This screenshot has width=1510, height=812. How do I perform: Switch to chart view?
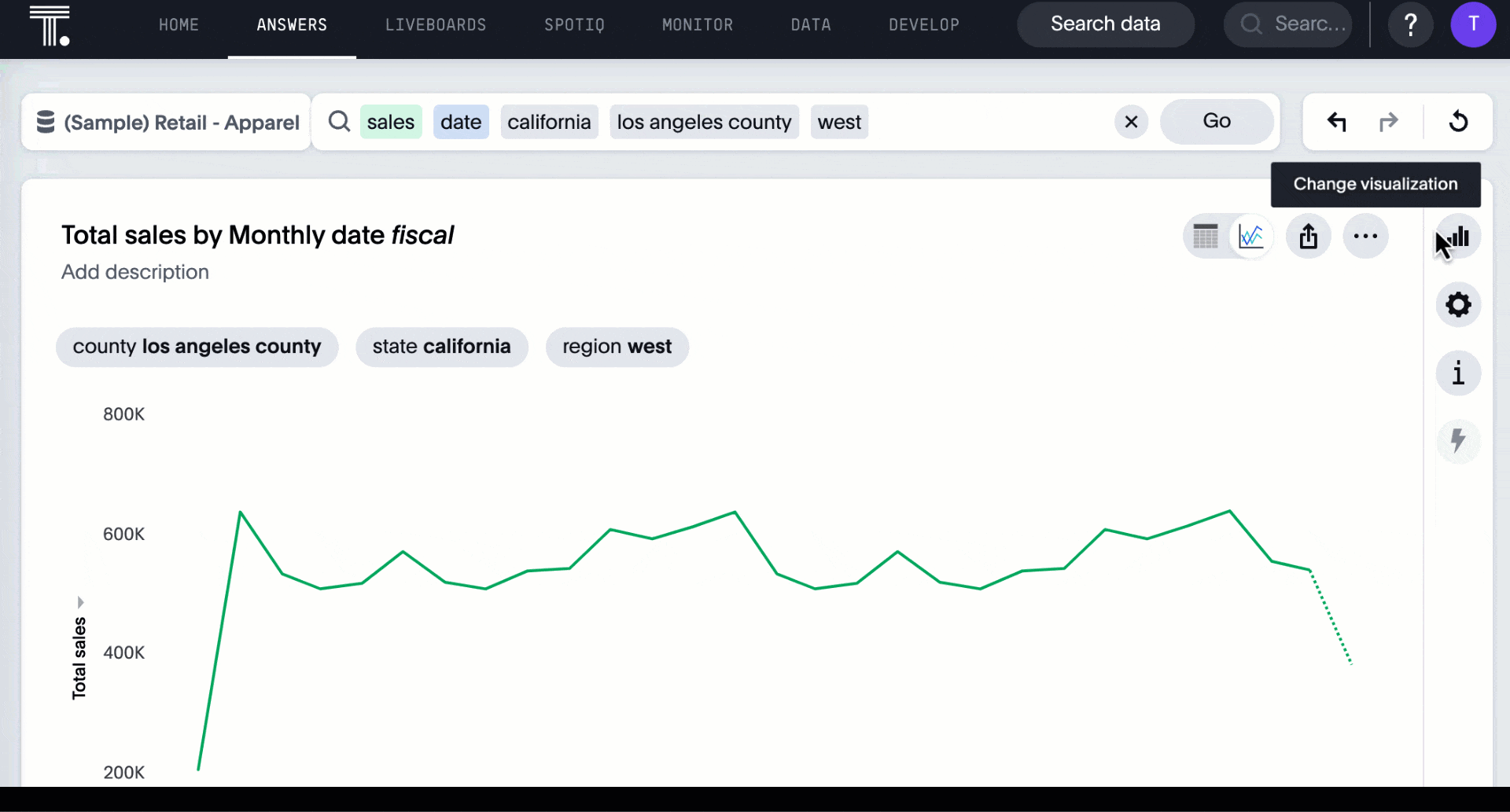(1250, 236)
